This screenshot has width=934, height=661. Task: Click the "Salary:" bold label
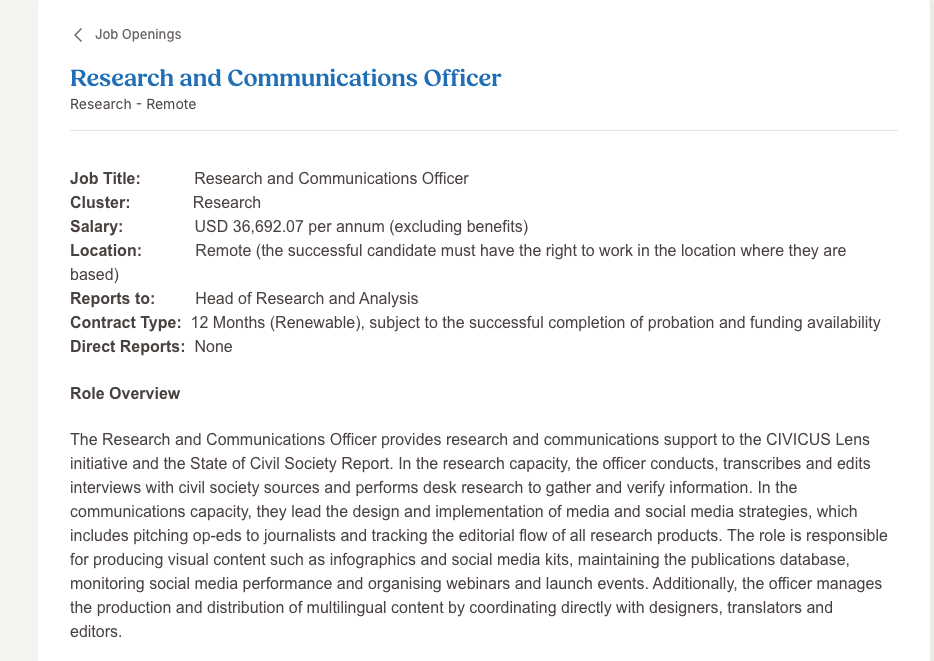(x=96, y=227)
